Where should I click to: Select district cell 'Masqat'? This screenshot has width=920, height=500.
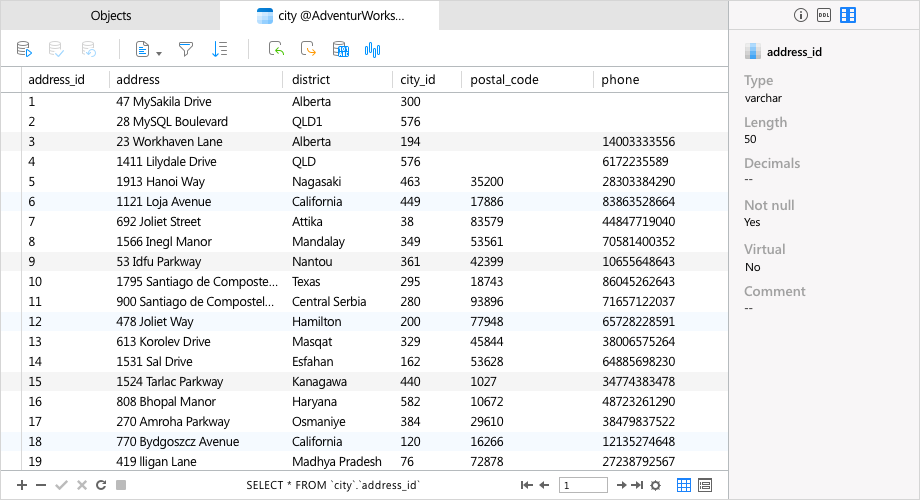click(x=312, y=341)
